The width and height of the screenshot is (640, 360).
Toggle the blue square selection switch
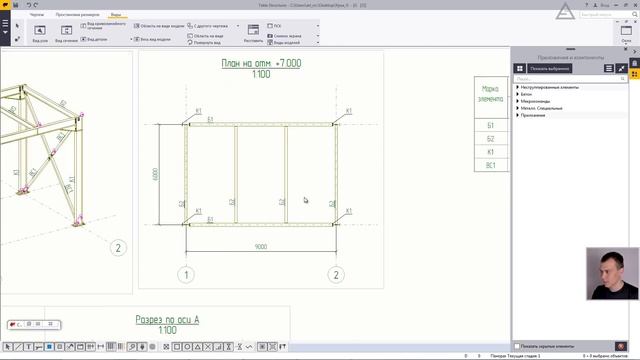pyautogui.click(x=49, y=347)
